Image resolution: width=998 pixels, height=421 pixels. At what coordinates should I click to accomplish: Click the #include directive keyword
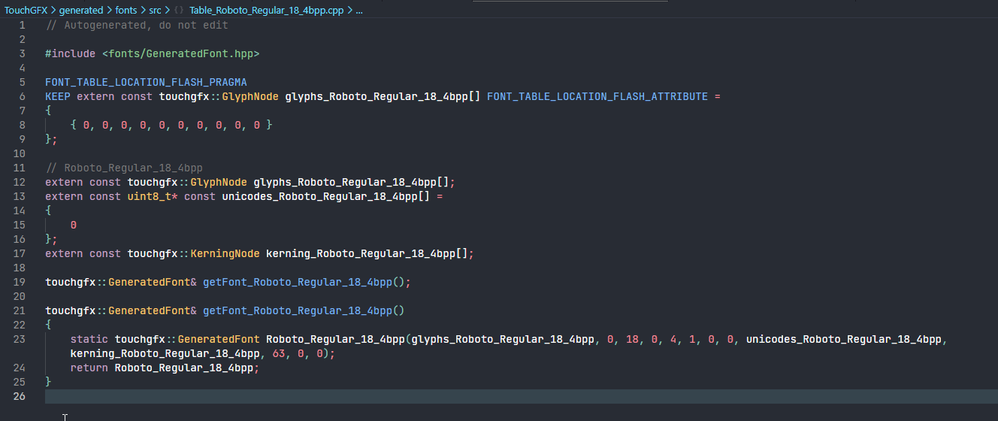coord(70,54)
